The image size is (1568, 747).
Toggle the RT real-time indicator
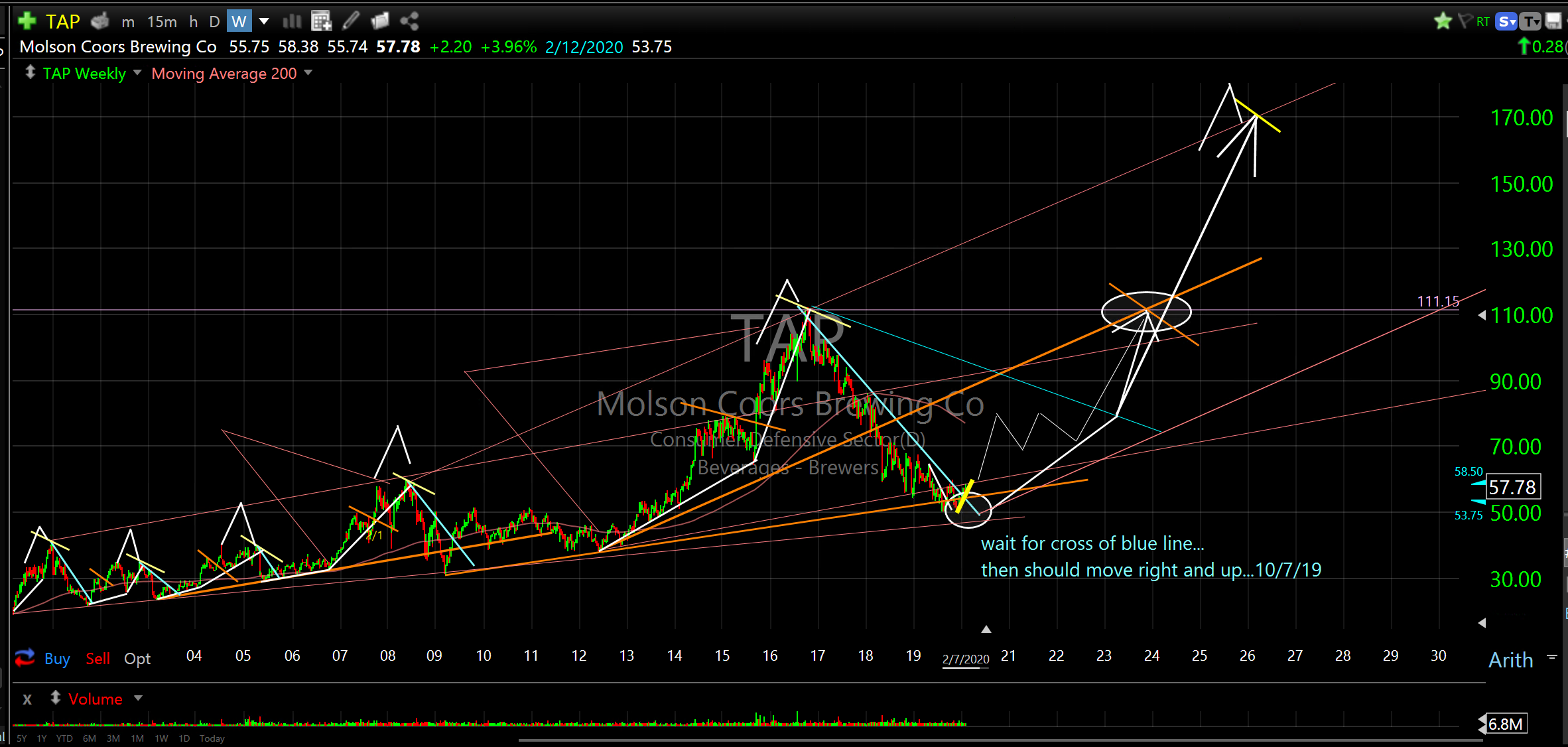click(x=1483, y=22)
